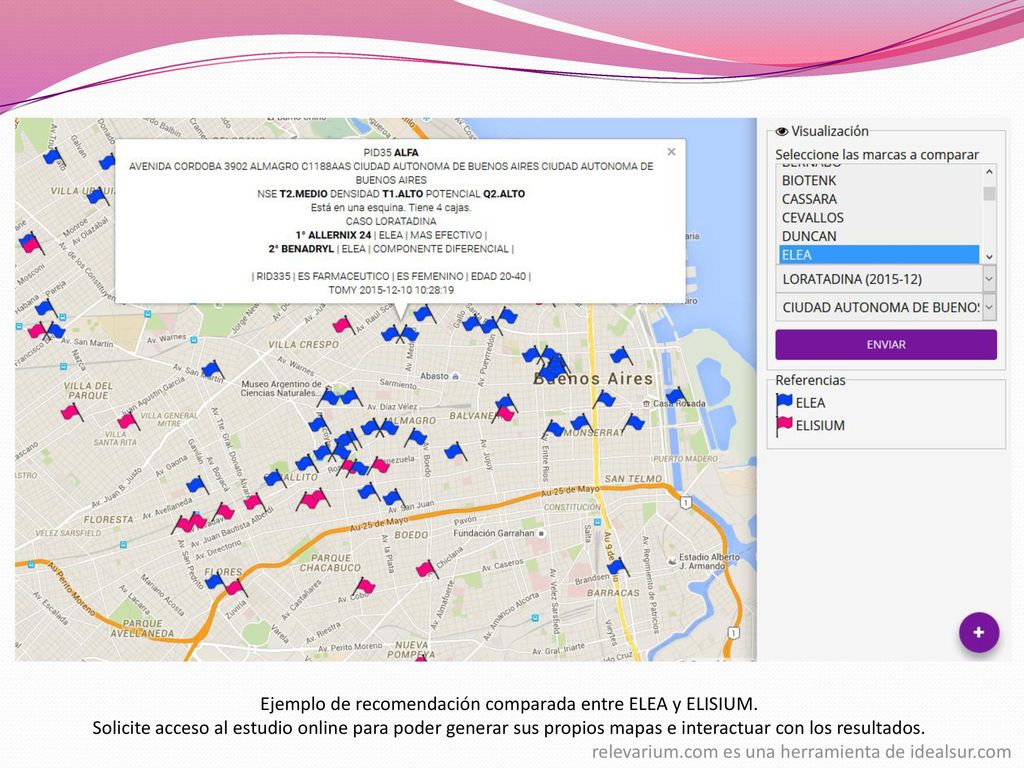
Task: Select the blue flag near Brandsen in Barracas
Action: [617, 566]
